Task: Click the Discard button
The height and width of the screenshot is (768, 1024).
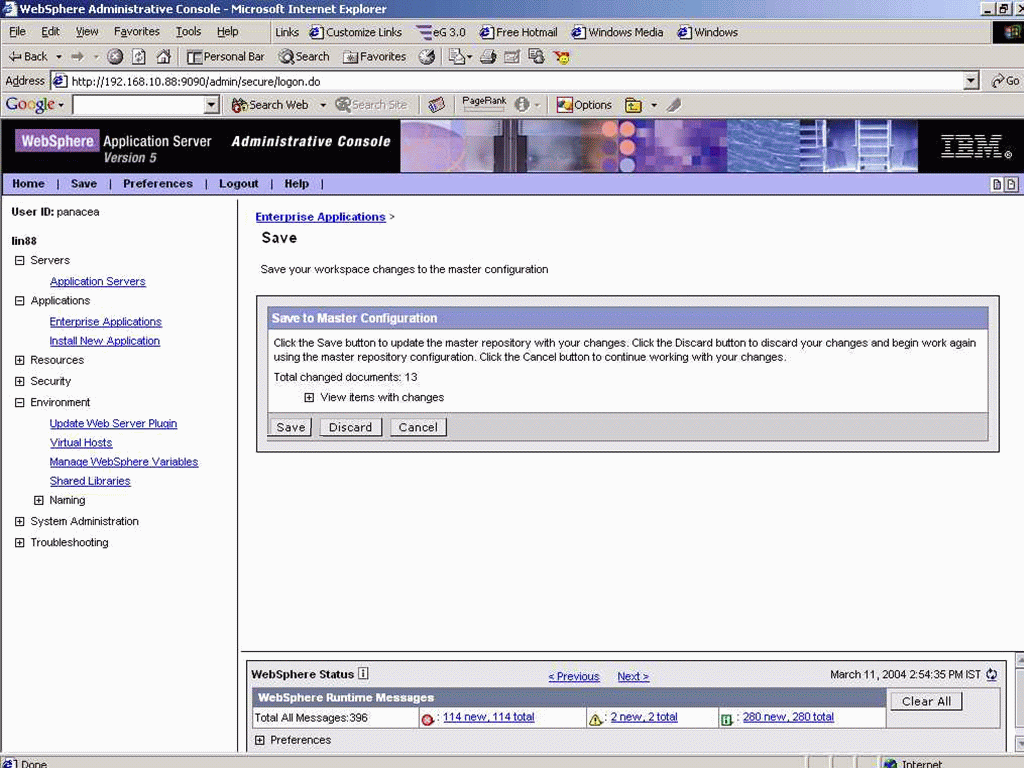Action: tap(351, 427)
